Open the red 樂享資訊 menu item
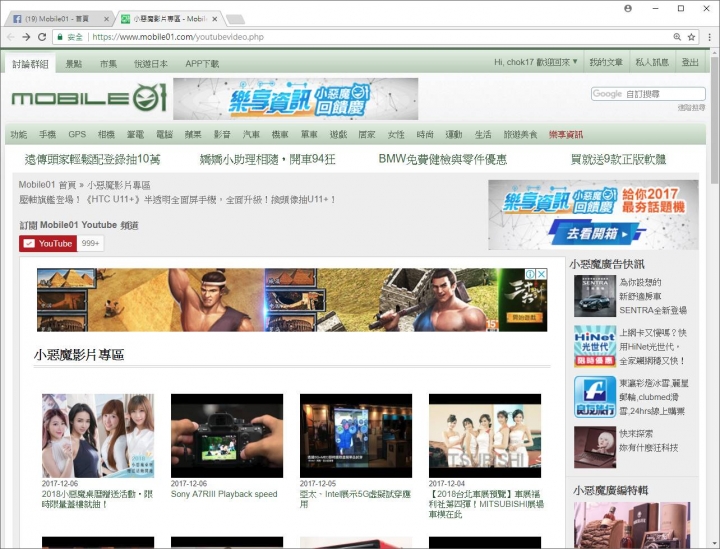 tap(566, 134)
